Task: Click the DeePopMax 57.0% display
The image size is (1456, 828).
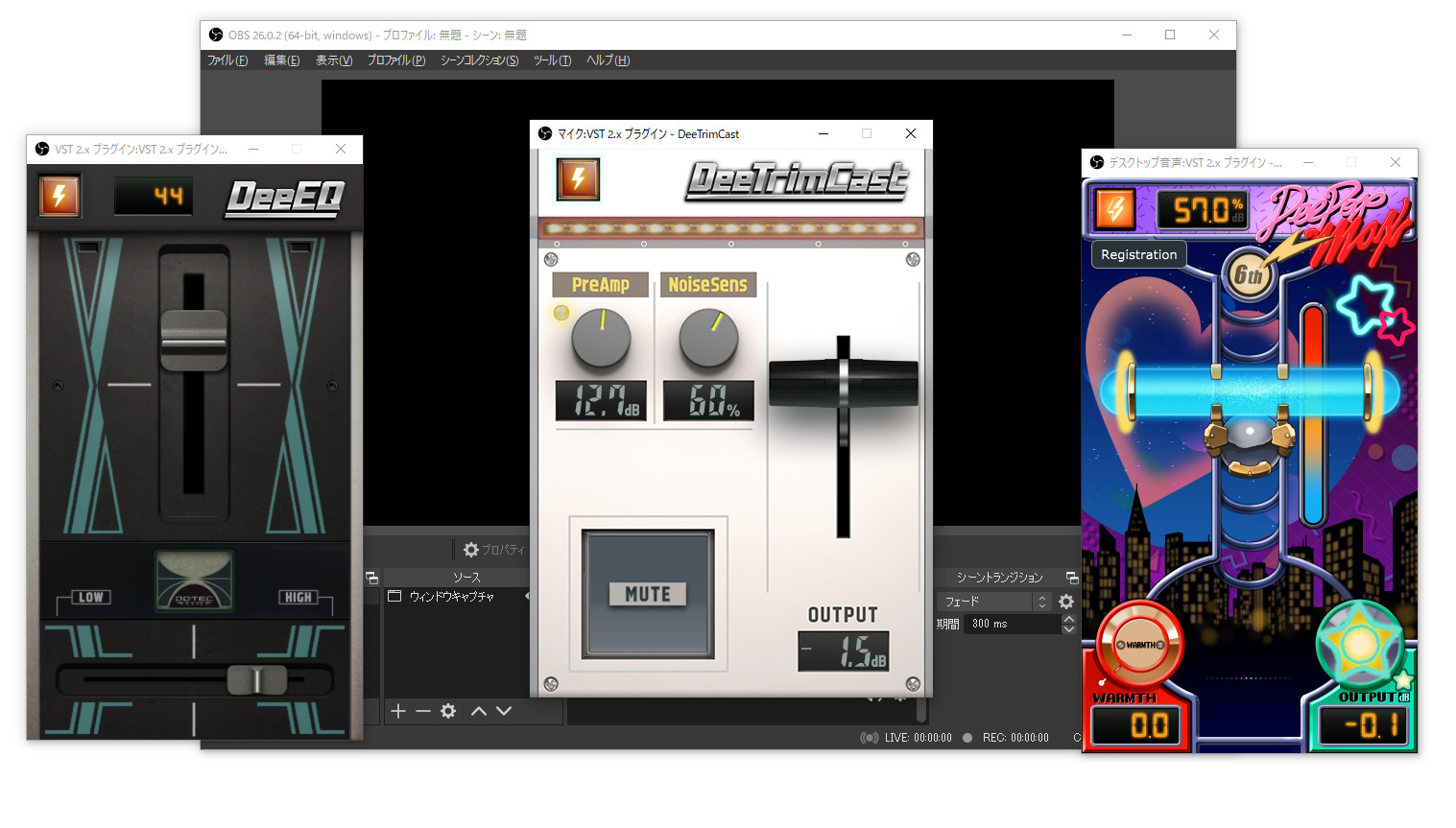Action: pos(1202,209)
